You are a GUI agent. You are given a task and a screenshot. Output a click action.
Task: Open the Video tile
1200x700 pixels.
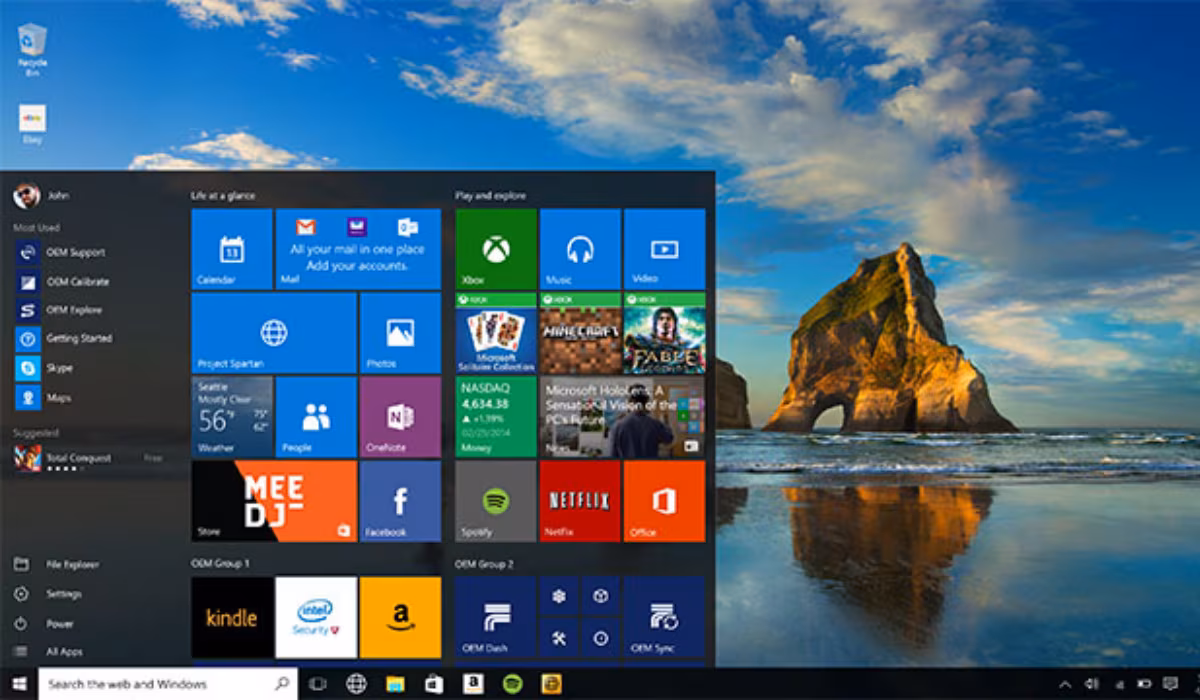click(x=664, y=249)
